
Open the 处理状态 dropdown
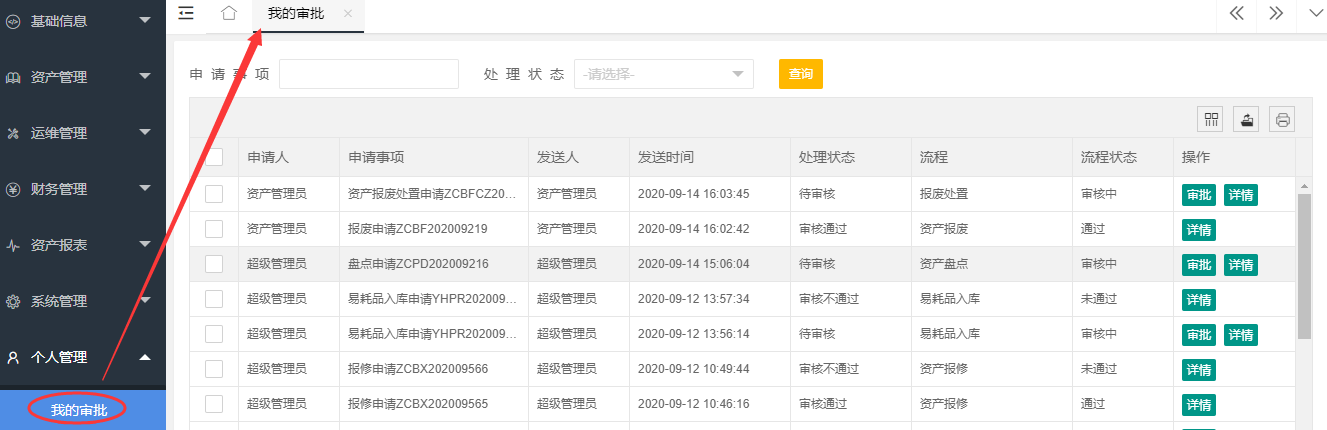[663, 74]
